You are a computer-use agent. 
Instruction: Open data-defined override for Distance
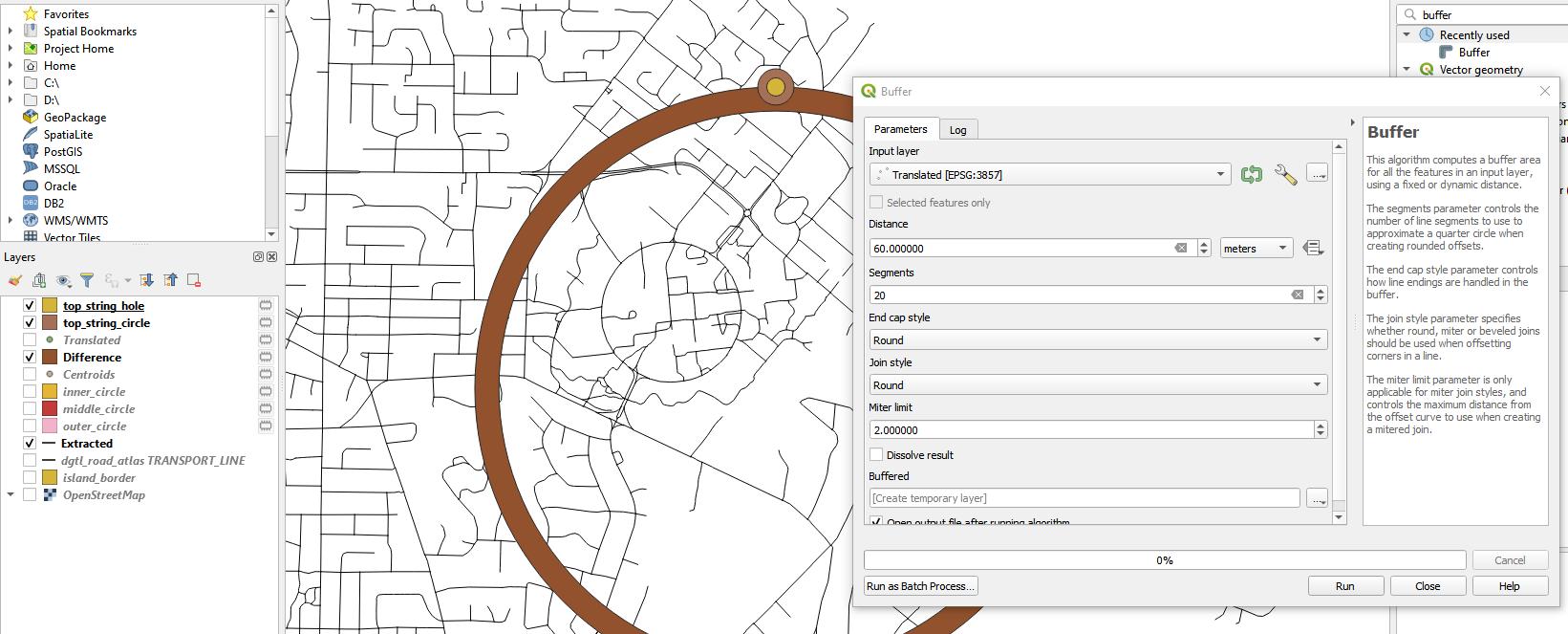click(1313, 248)
